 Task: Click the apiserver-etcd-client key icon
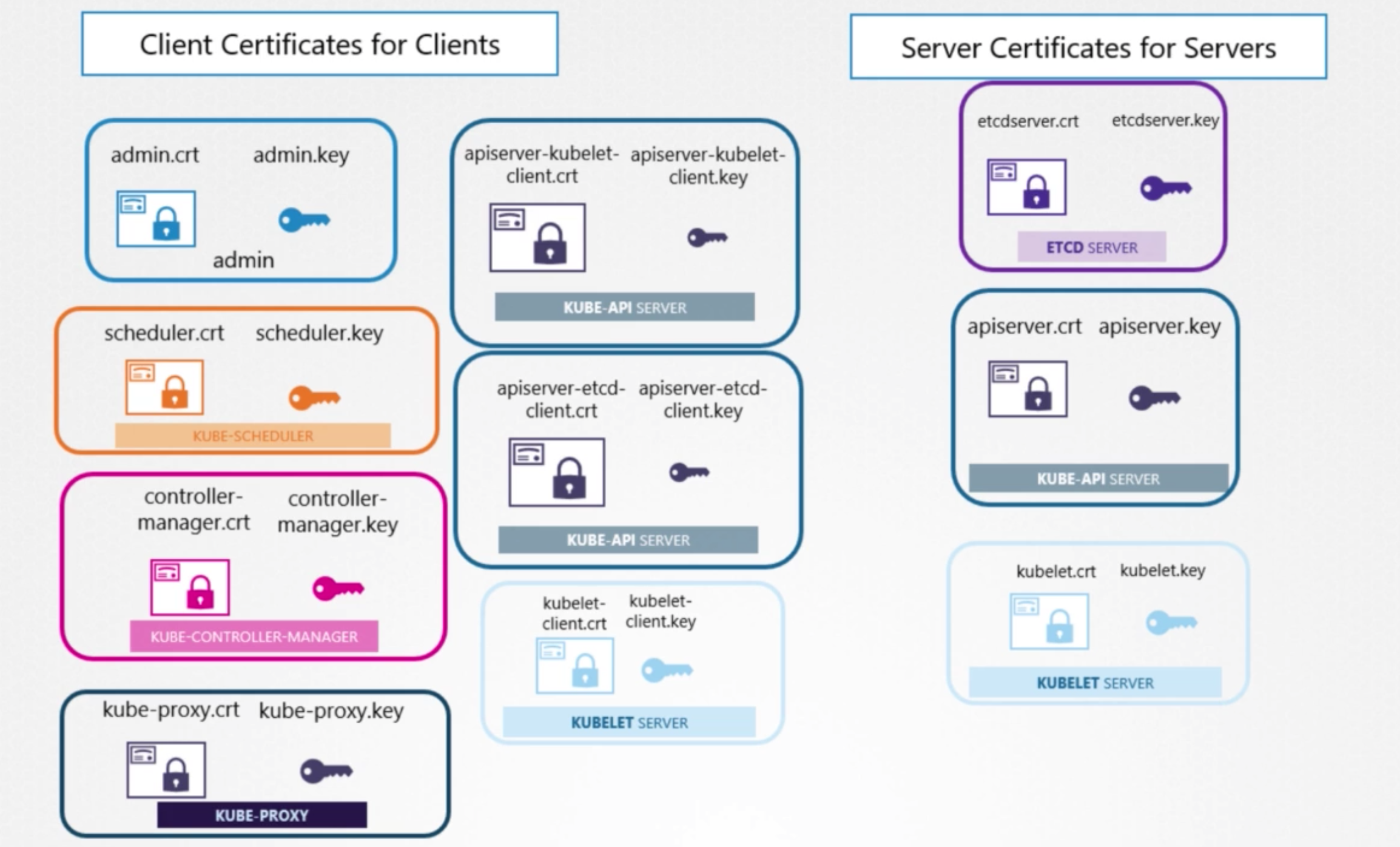(x=688, y=471)
